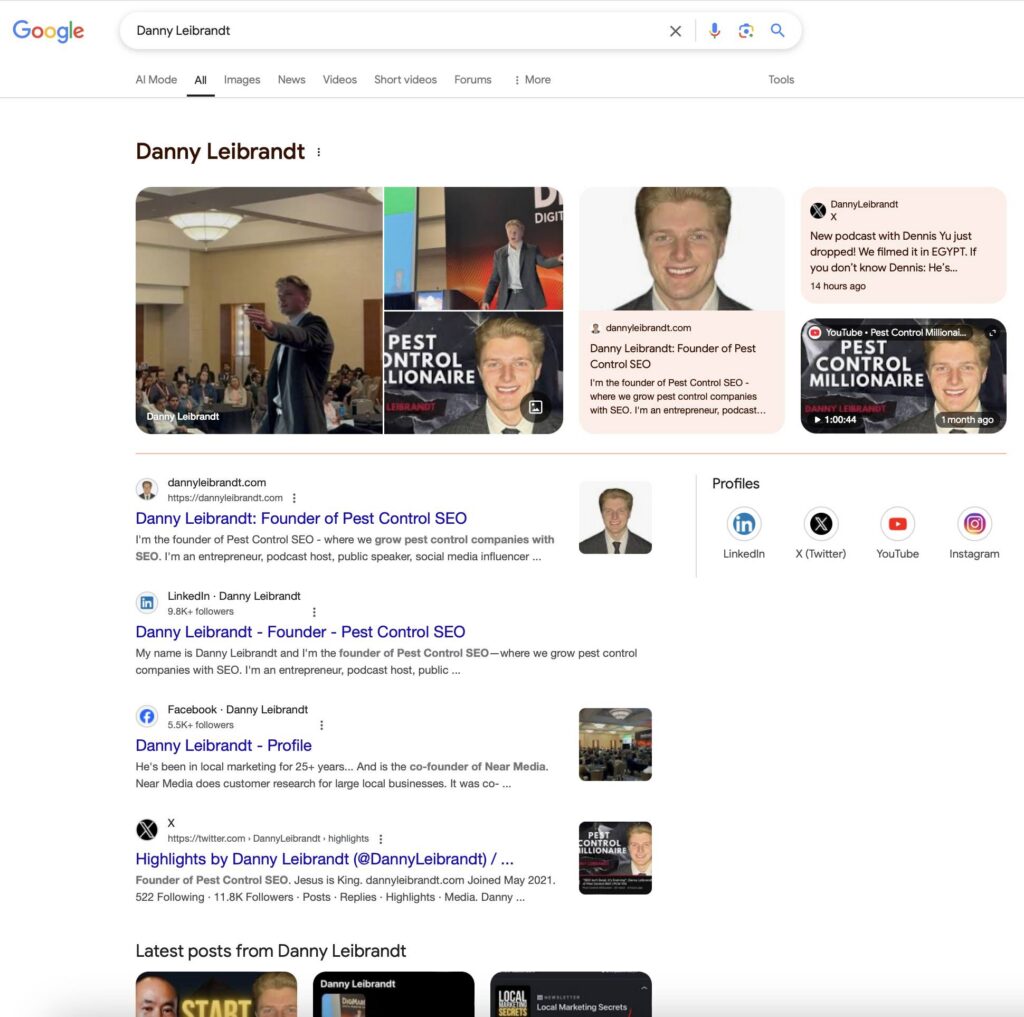Image resolution: width=1024 pixels, height=1017 pixels.
Task: Open the LinkedIn profile icon
Action: [743, 524]
